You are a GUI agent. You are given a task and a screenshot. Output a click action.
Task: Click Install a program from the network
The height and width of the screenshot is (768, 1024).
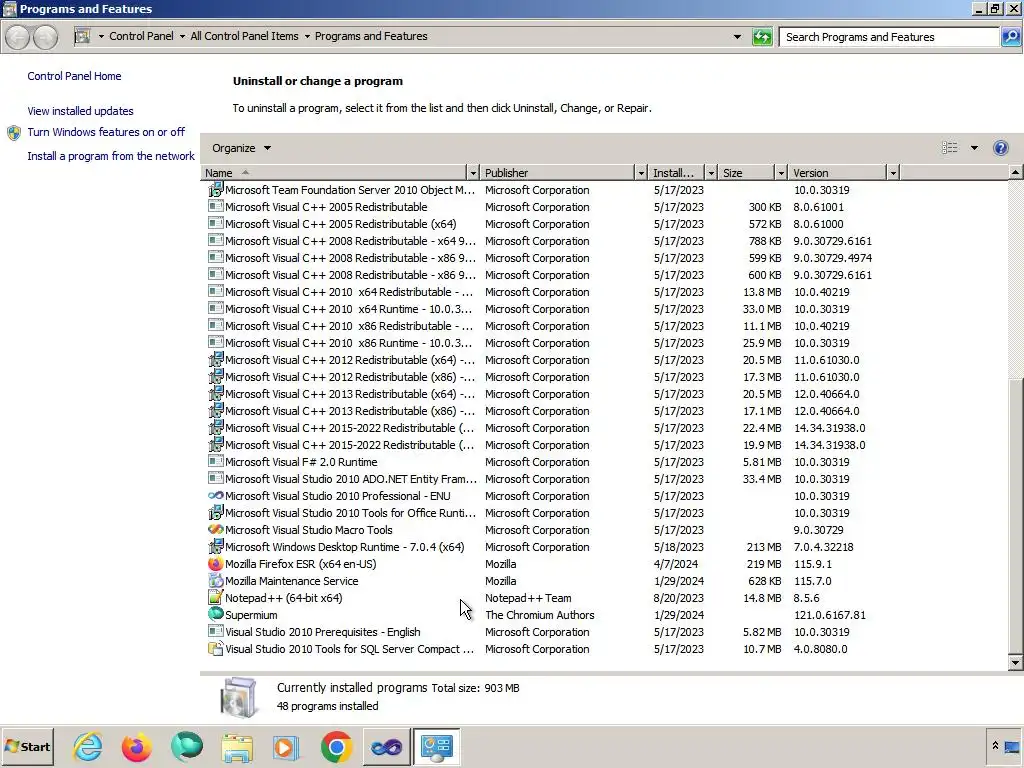coord(111,156)
